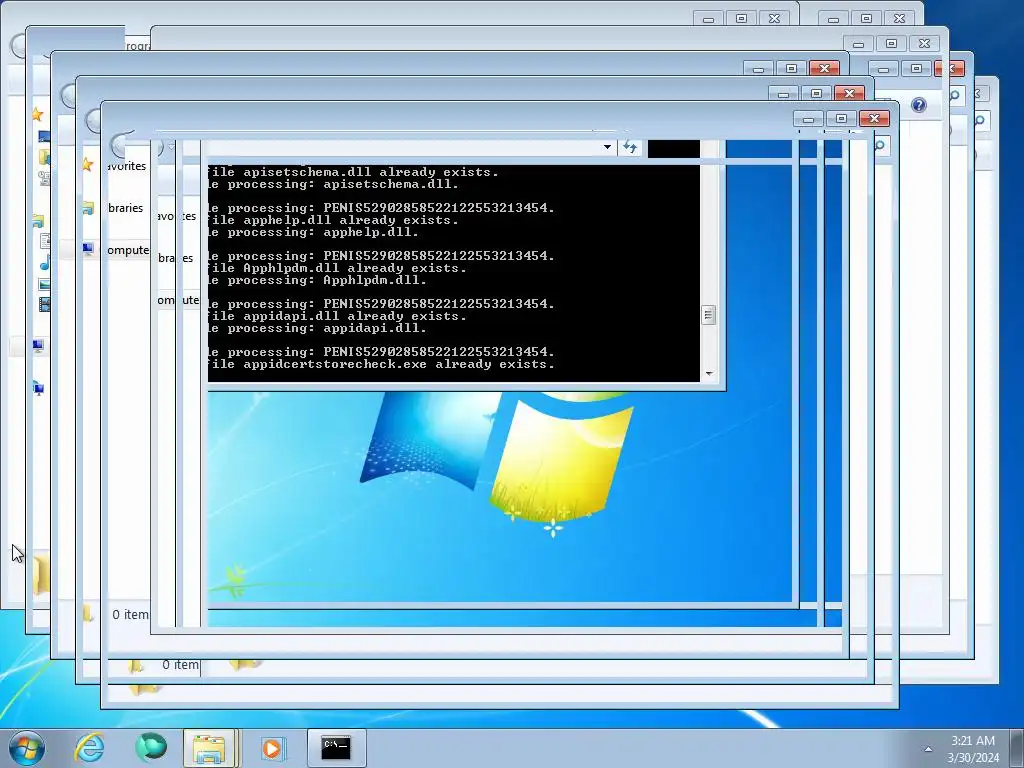Launch Internet Explorer from the taskbar
Image resolution: width=1024 pixels, height=768 pixels.
click(89, 748)
